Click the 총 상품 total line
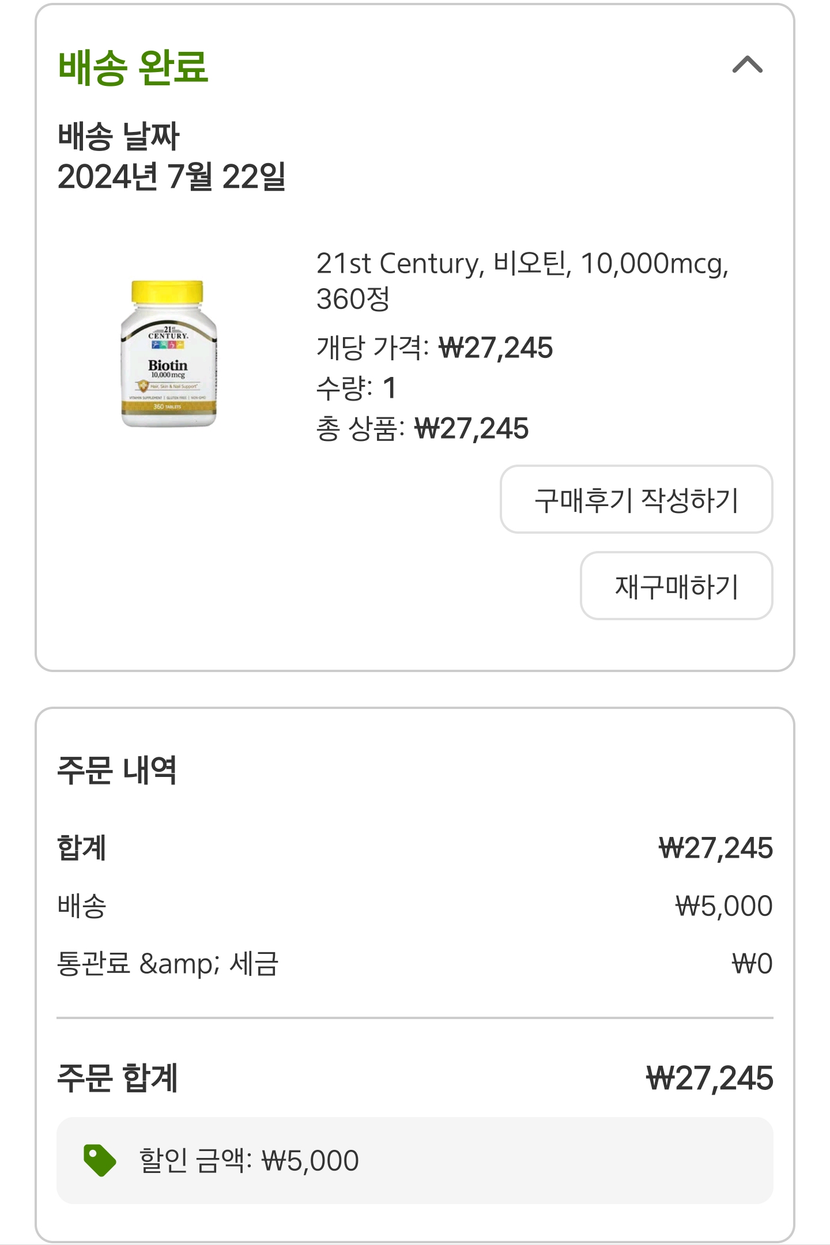This screenshot has width=830, height=1245. [422, 429]
